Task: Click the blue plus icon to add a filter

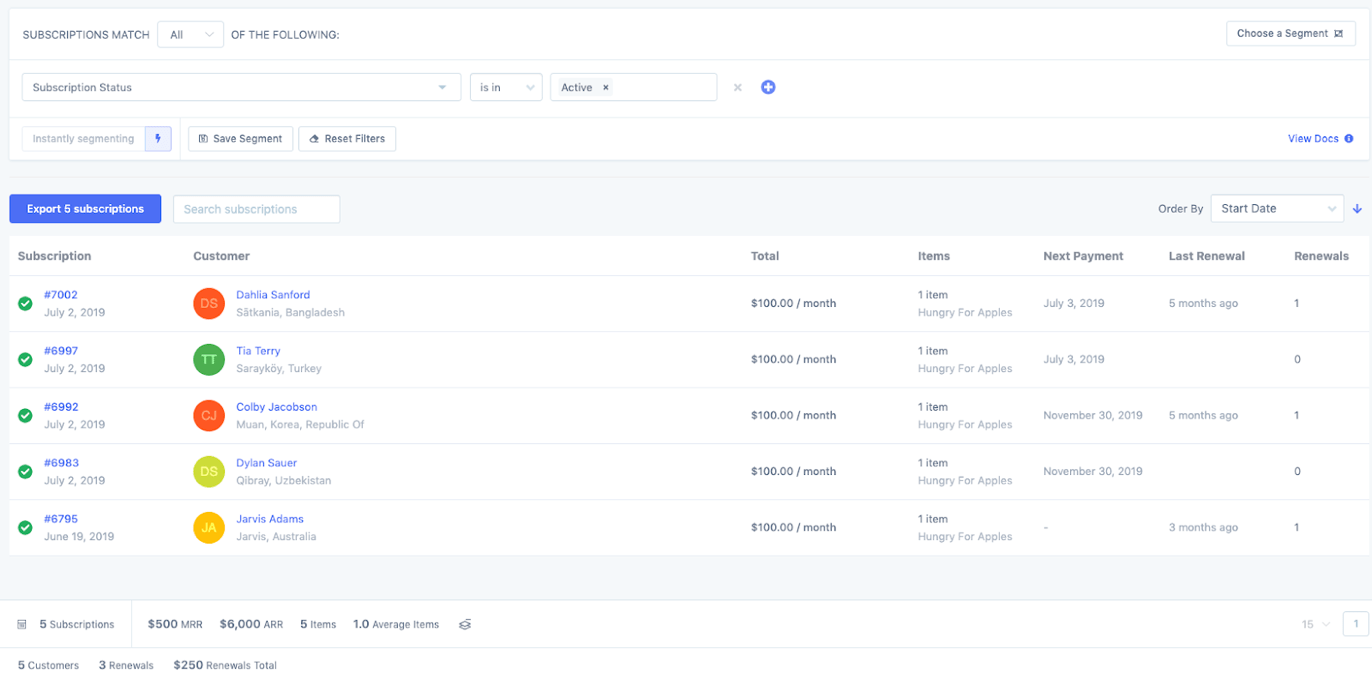Action: tap(768, 87)
